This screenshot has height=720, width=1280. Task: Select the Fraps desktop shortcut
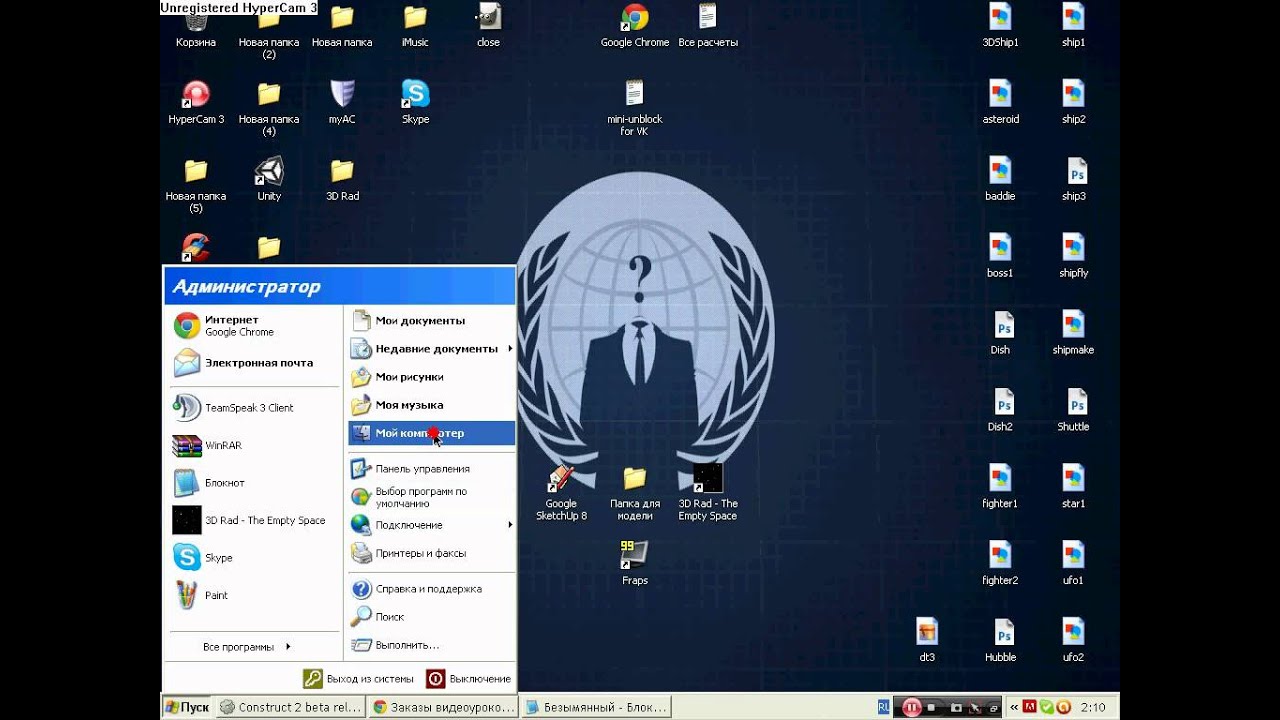tap(635, 563)
